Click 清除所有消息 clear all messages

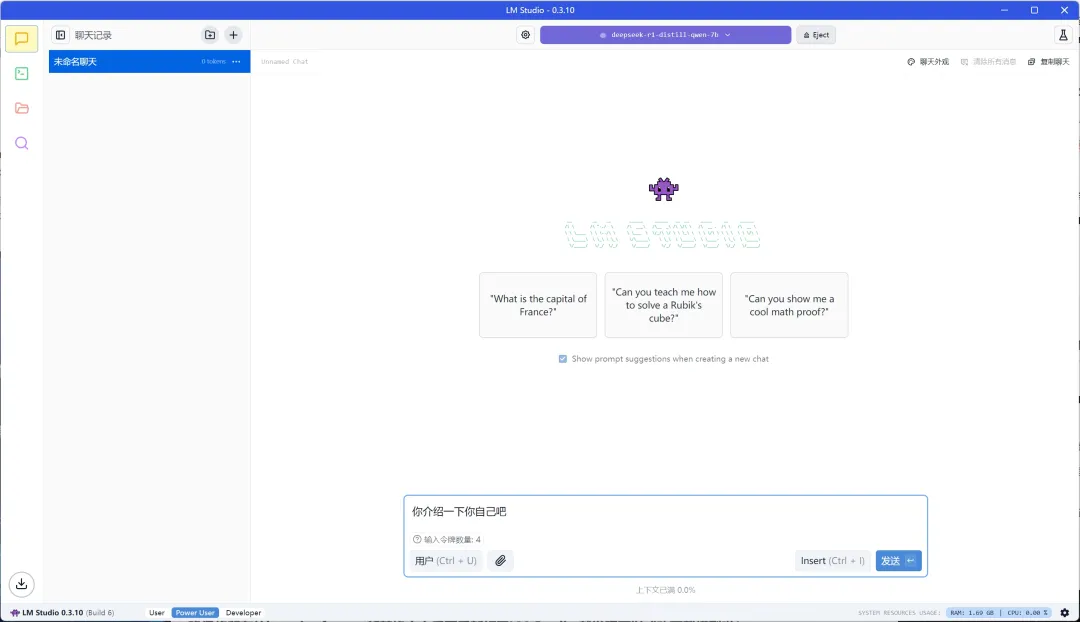pyautogui.click(x=988, y=61)
